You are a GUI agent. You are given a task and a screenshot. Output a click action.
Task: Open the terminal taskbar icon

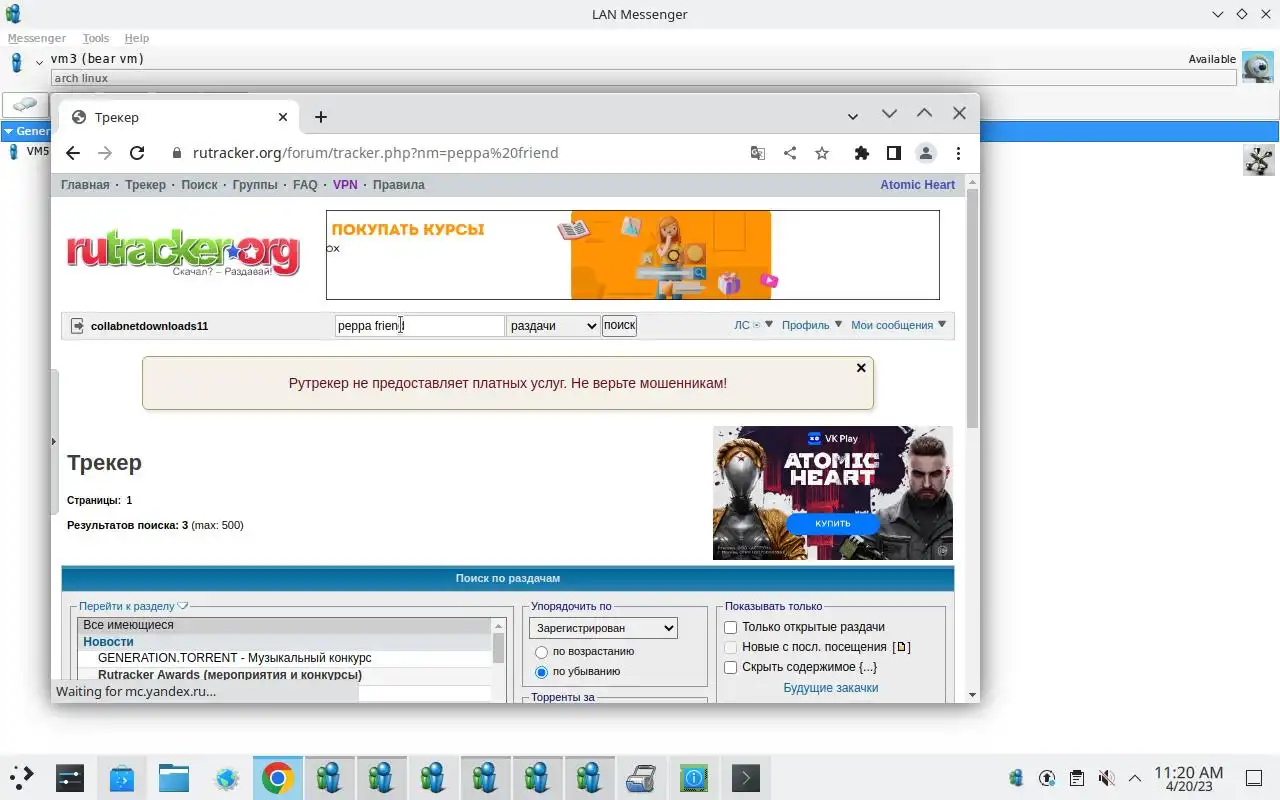745,777
